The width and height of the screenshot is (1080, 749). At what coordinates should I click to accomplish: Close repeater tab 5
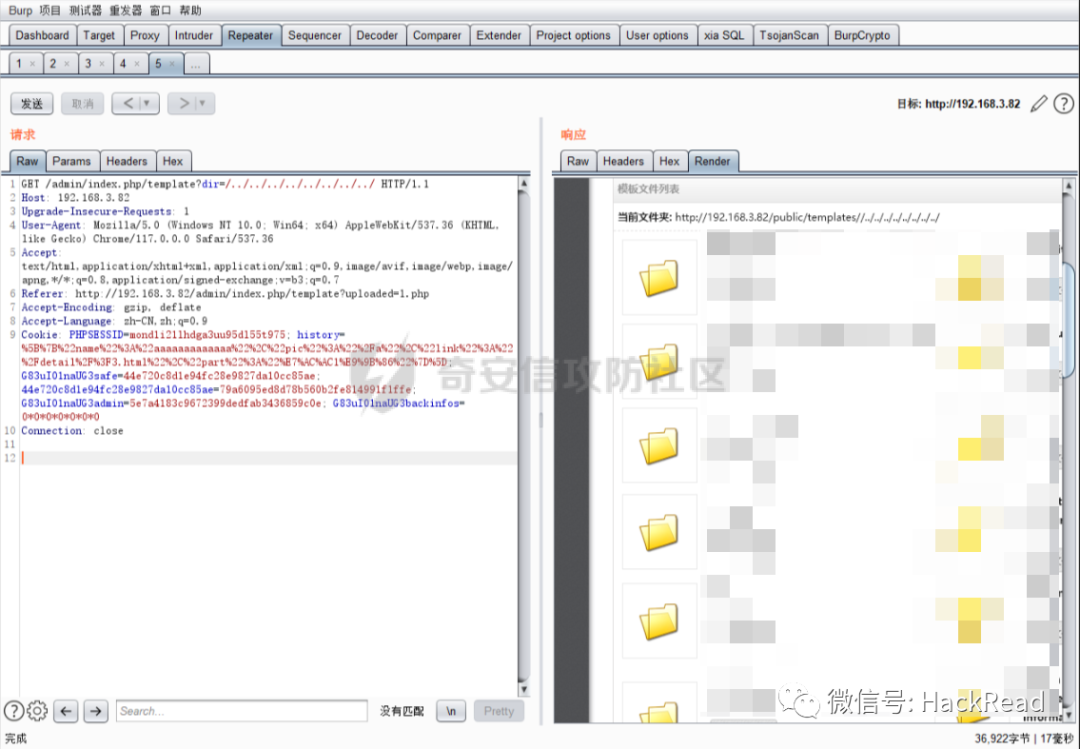(x=172, y=63)
